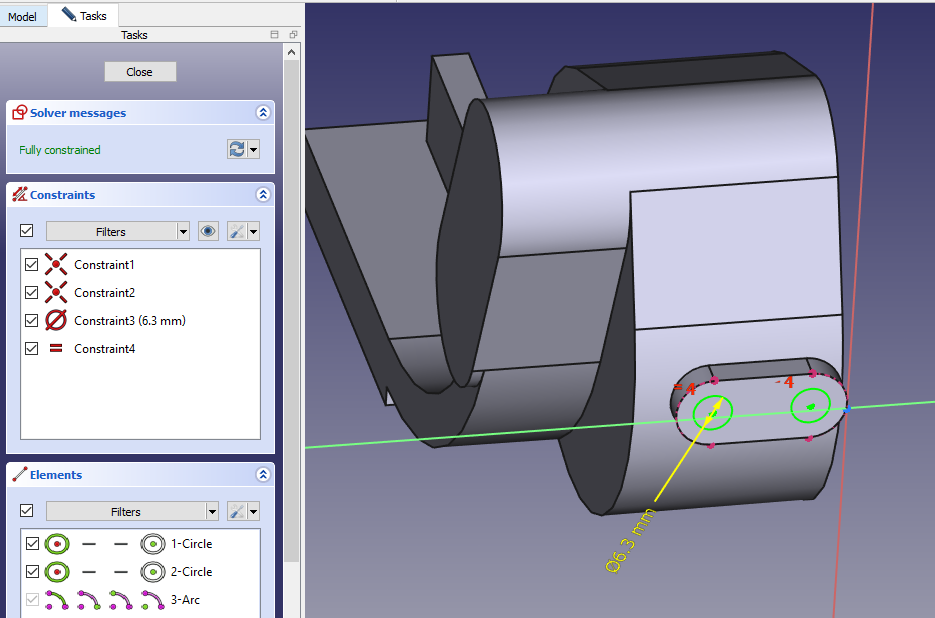Toggle constraint visibility eye icon

pyautogui.click(x=208, y=231)
